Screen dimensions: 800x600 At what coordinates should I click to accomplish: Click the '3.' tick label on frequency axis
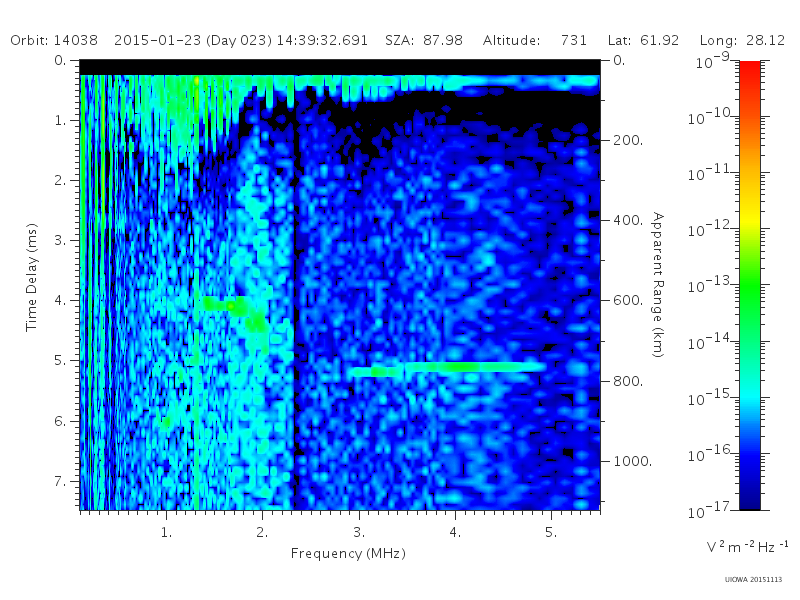tap(359, 532)
